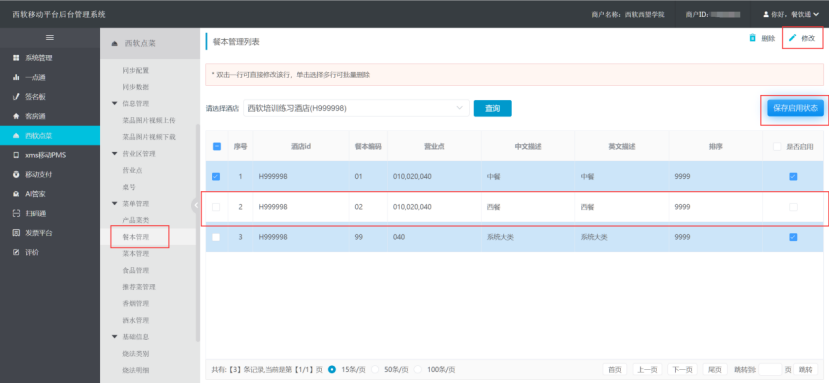The image size is (830, 383).
Task: Click the 跳转到 page number input field
Action: click(x=770, y=370)
